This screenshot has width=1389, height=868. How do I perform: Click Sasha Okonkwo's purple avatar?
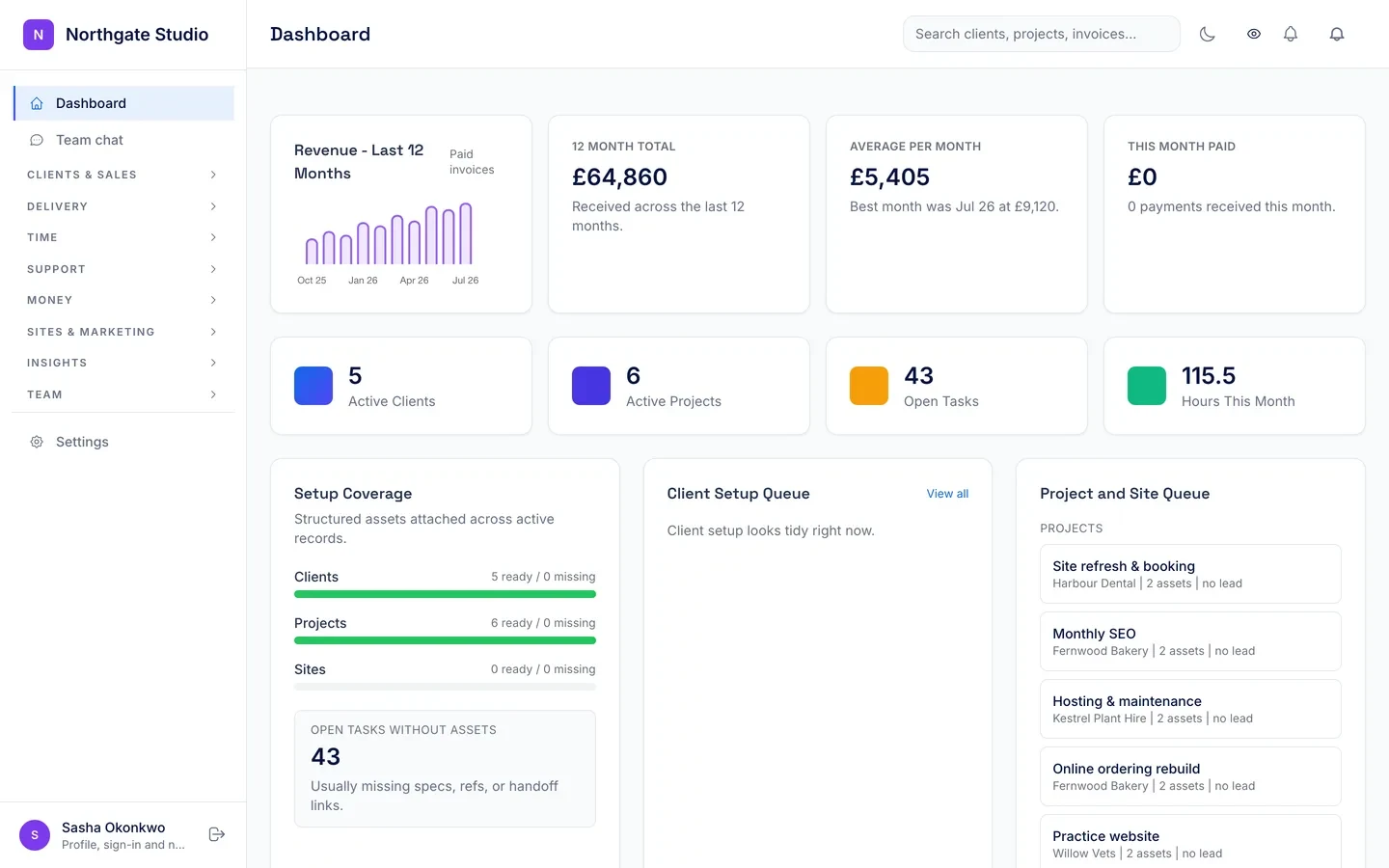(35, 835)
